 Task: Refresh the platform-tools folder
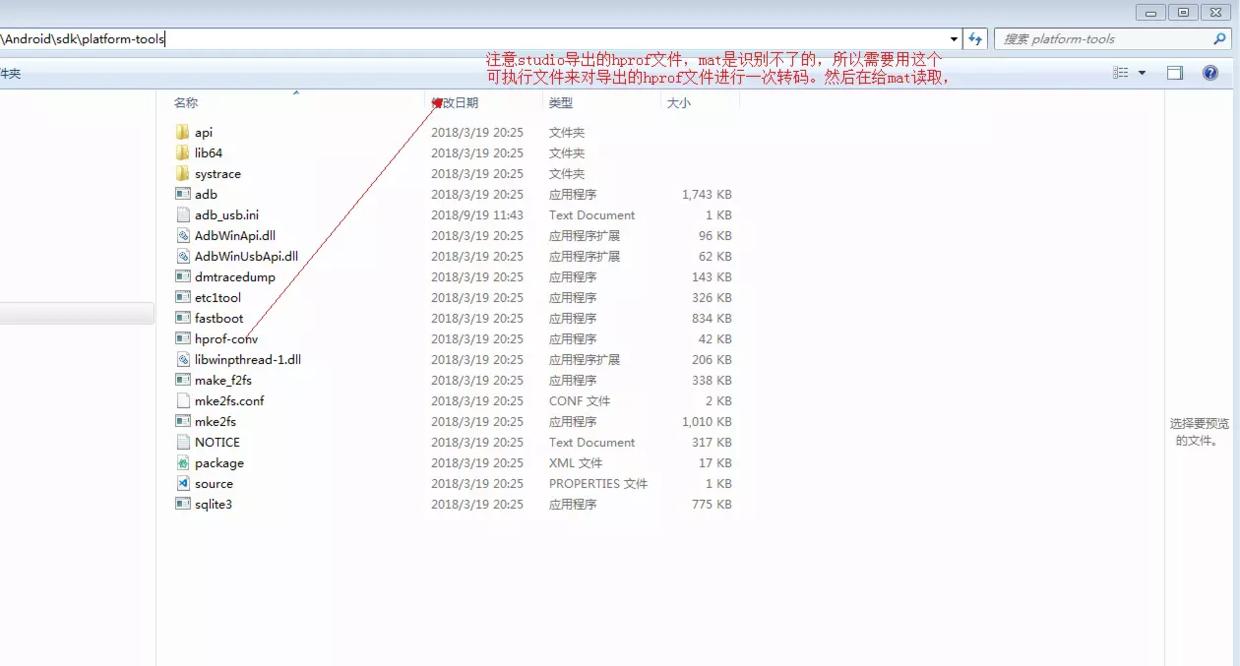(975, 37)
